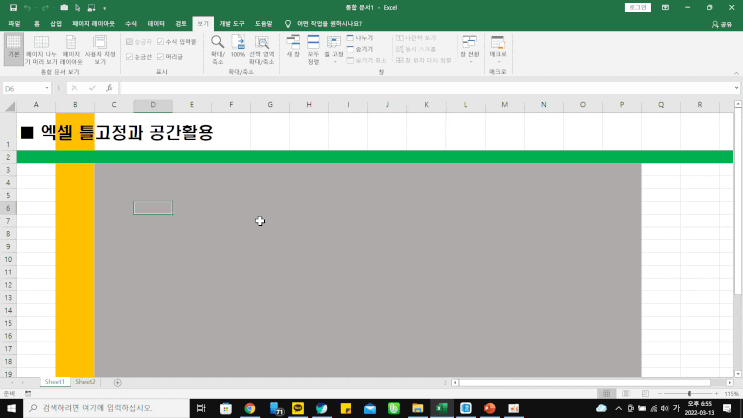Screen dimensions: 743x418
Task: Switch to Sheet1 tab
Action: coord(54,382)
